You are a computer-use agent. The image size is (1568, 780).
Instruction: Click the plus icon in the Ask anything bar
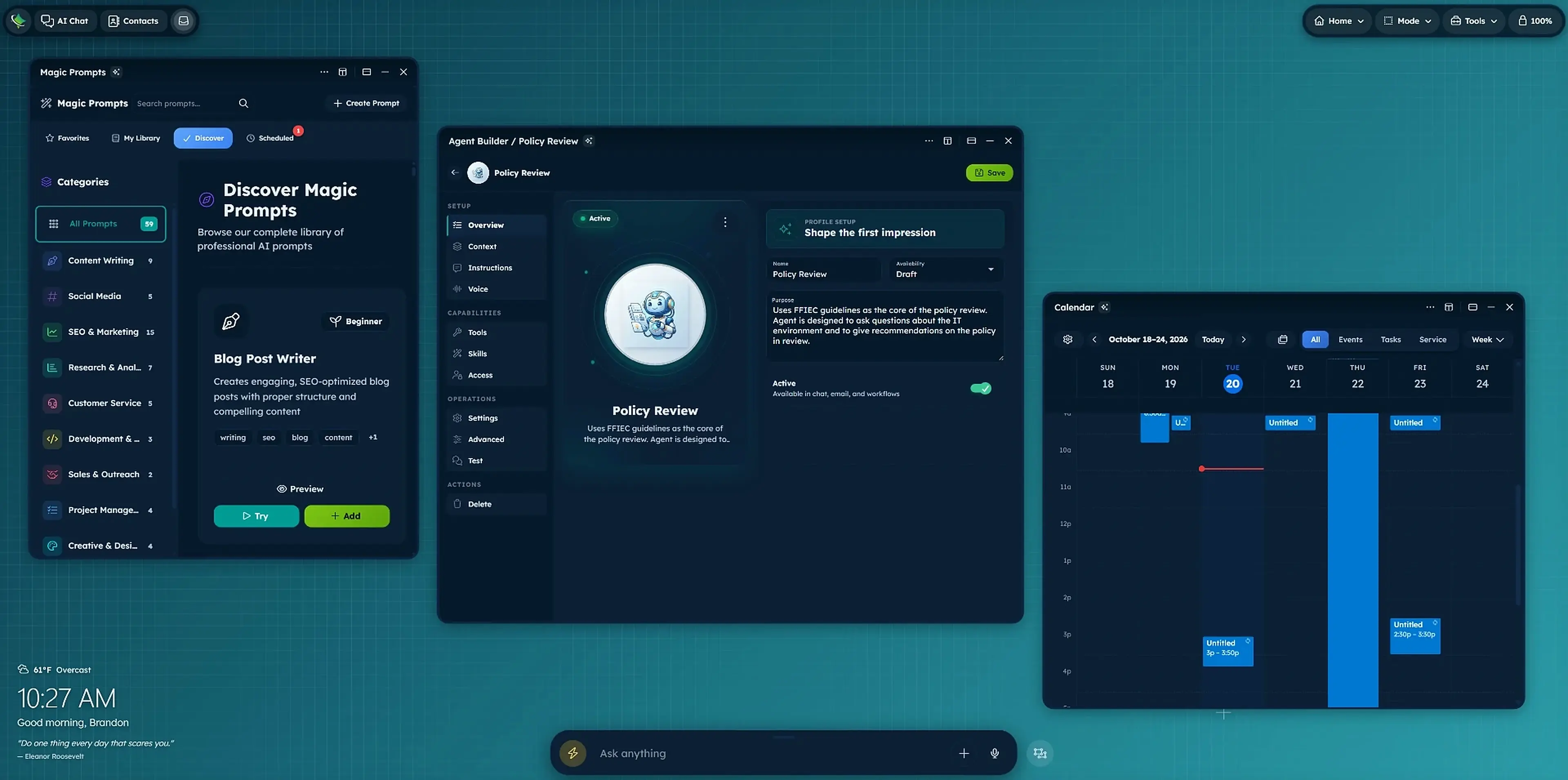click(x=964, y=753)
